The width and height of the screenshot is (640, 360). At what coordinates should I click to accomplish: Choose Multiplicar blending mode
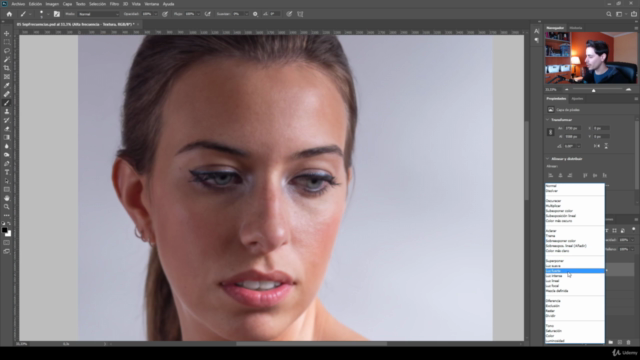point(575,206)
